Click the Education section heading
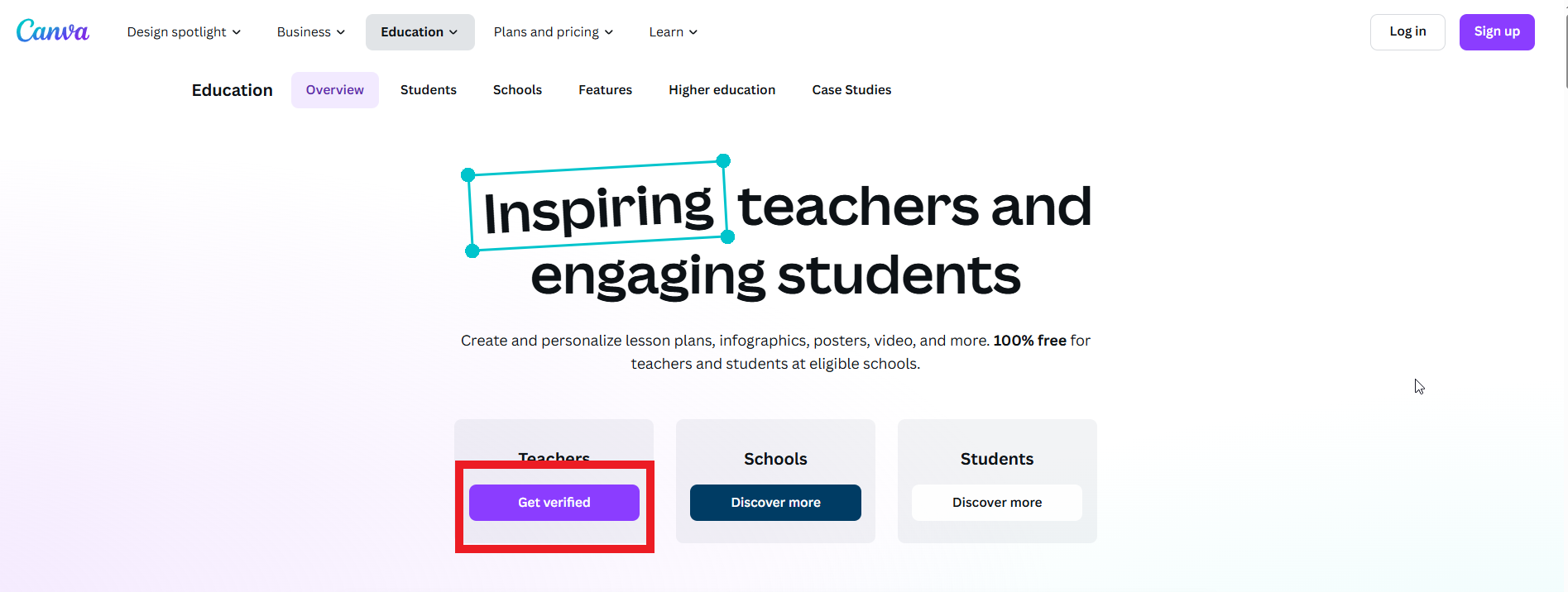Image resolution: width=1568 pixels, height=592 pixels. click(232, 90)
